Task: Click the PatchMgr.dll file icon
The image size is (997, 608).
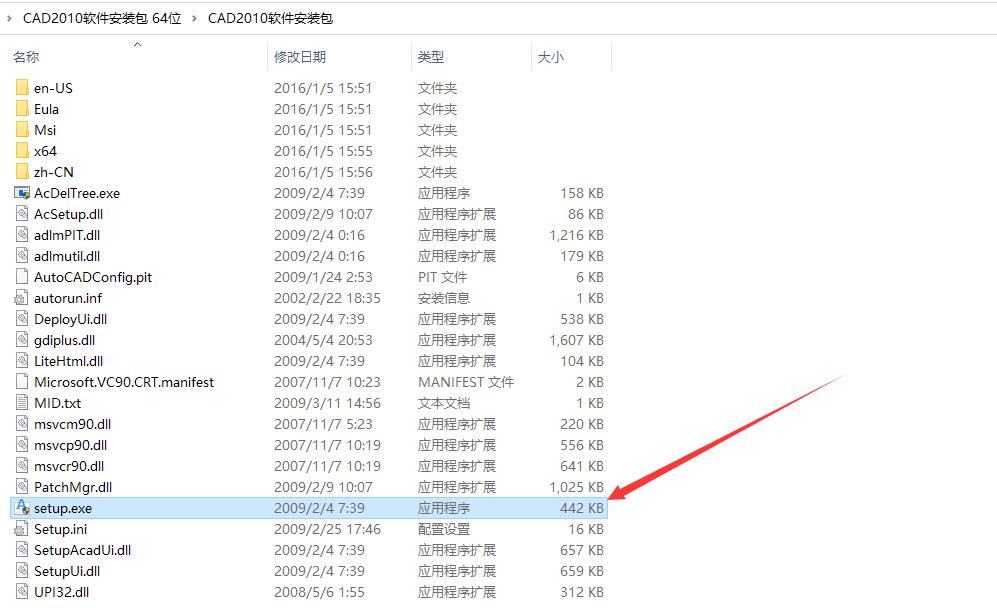Action: click(x=22, y=487)
